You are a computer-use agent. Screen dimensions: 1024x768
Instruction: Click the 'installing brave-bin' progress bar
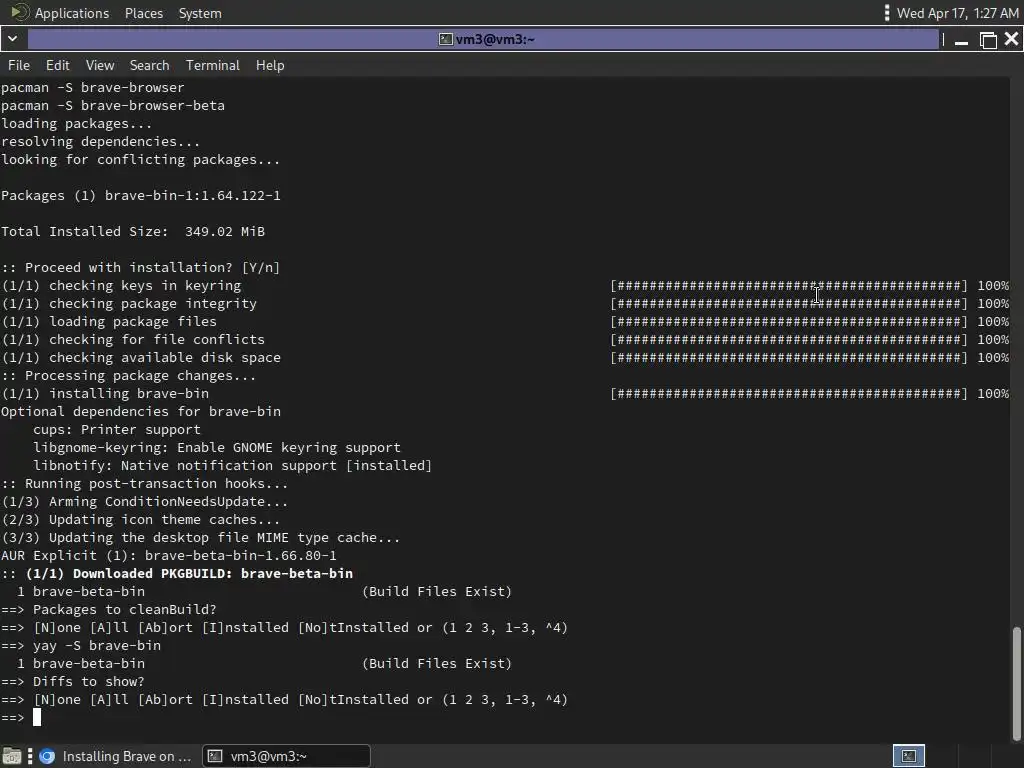pos(789,394)
